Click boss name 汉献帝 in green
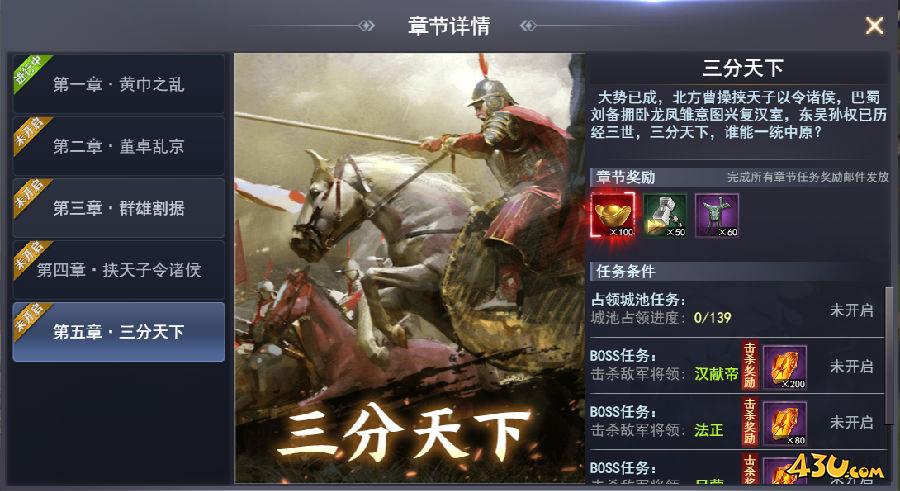This screenshot has width=900, height=491. click(716, 374)
